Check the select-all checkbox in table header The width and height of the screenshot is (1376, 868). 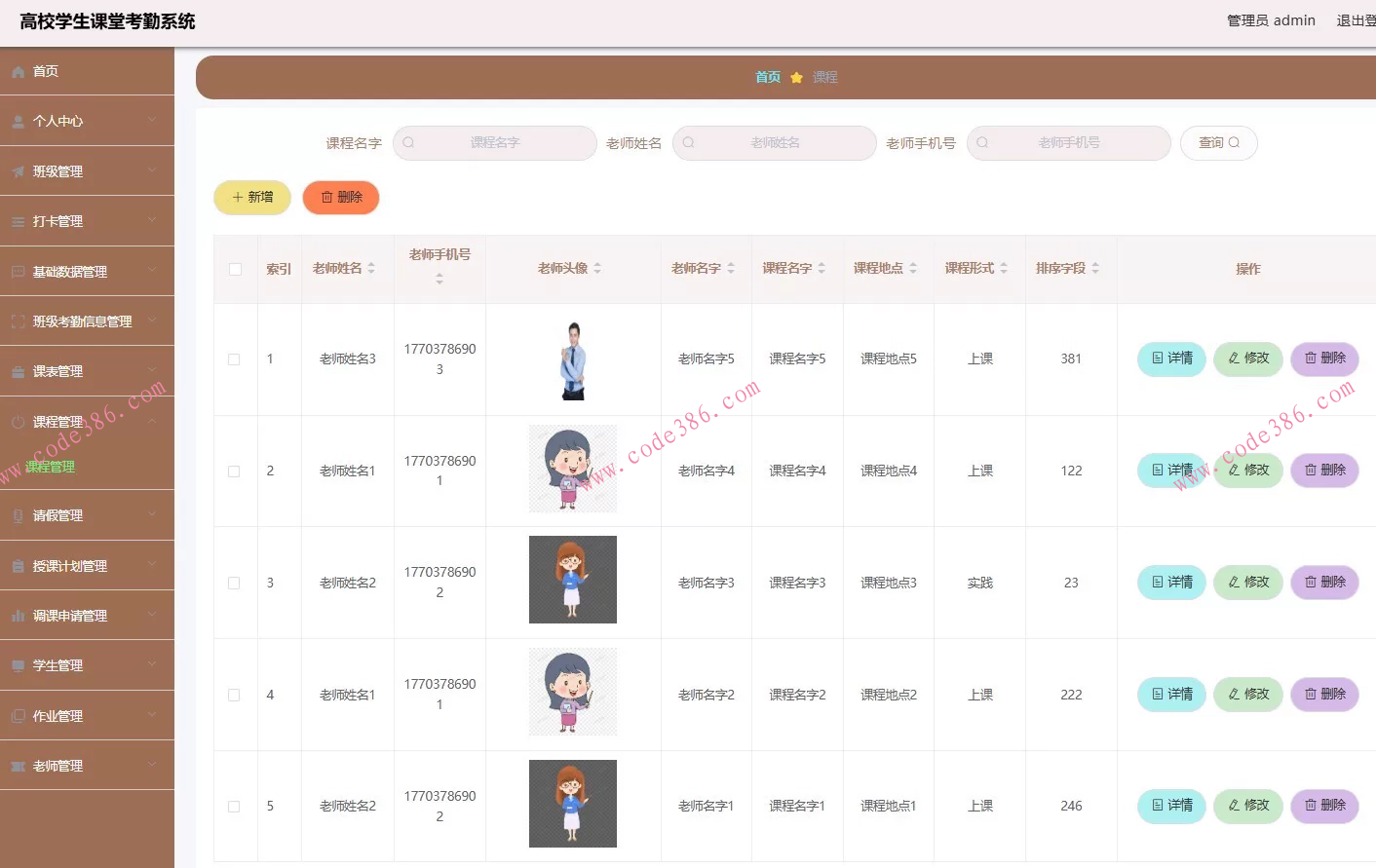[234, 269]
